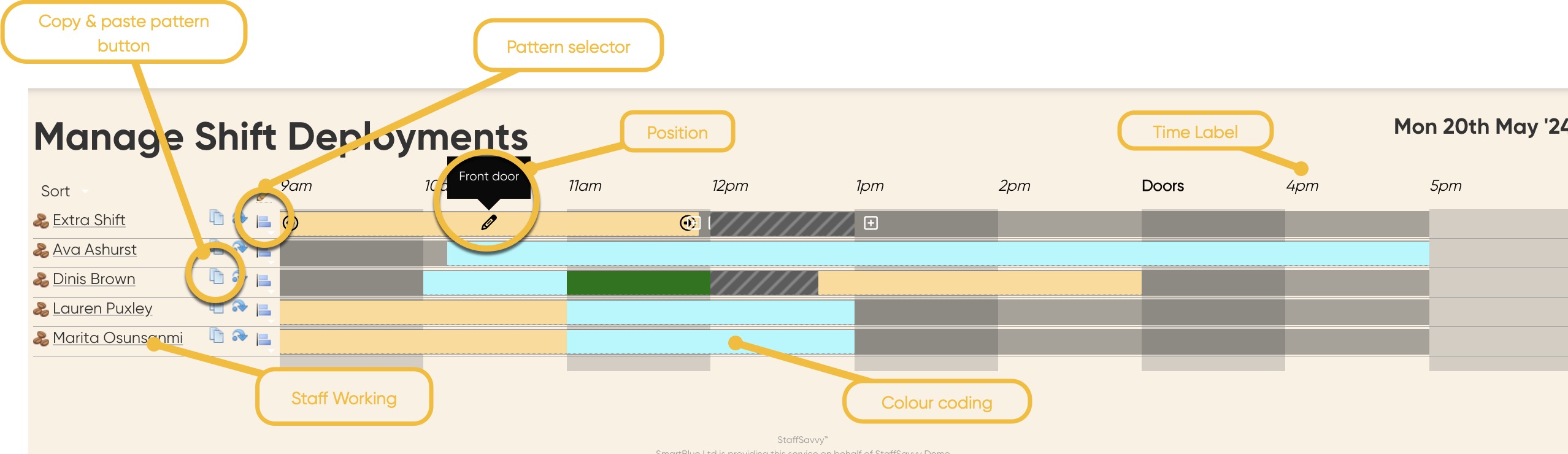Click blue arrow icon for Marita Osunsanmi
Viewport: 1568px width, 454px height.
(x=239, y=336)
